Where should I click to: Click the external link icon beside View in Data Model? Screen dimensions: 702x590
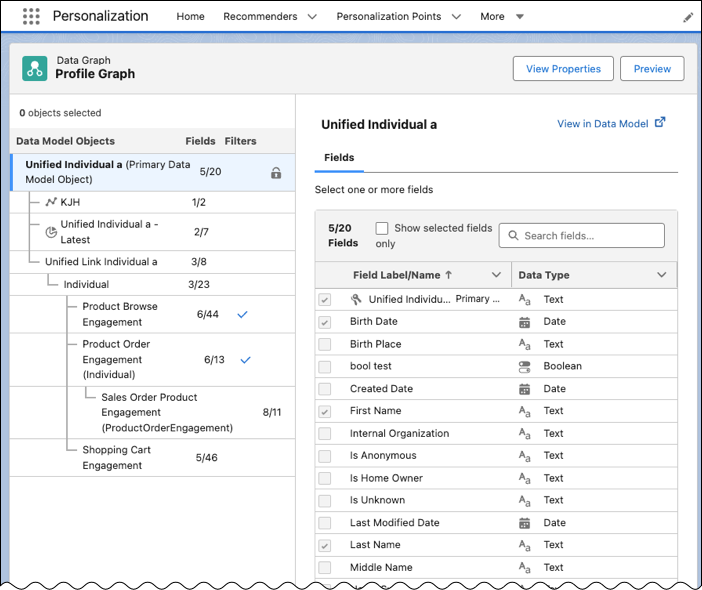[x=660, y=122]
